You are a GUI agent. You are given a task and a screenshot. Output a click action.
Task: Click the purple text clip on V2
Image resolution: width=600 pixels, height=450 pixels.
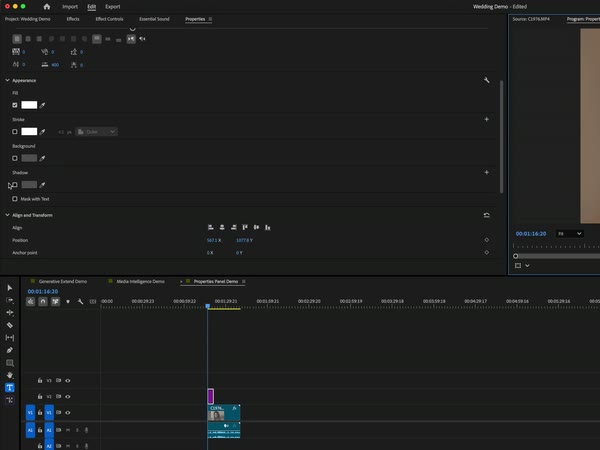tap(210, 396)
